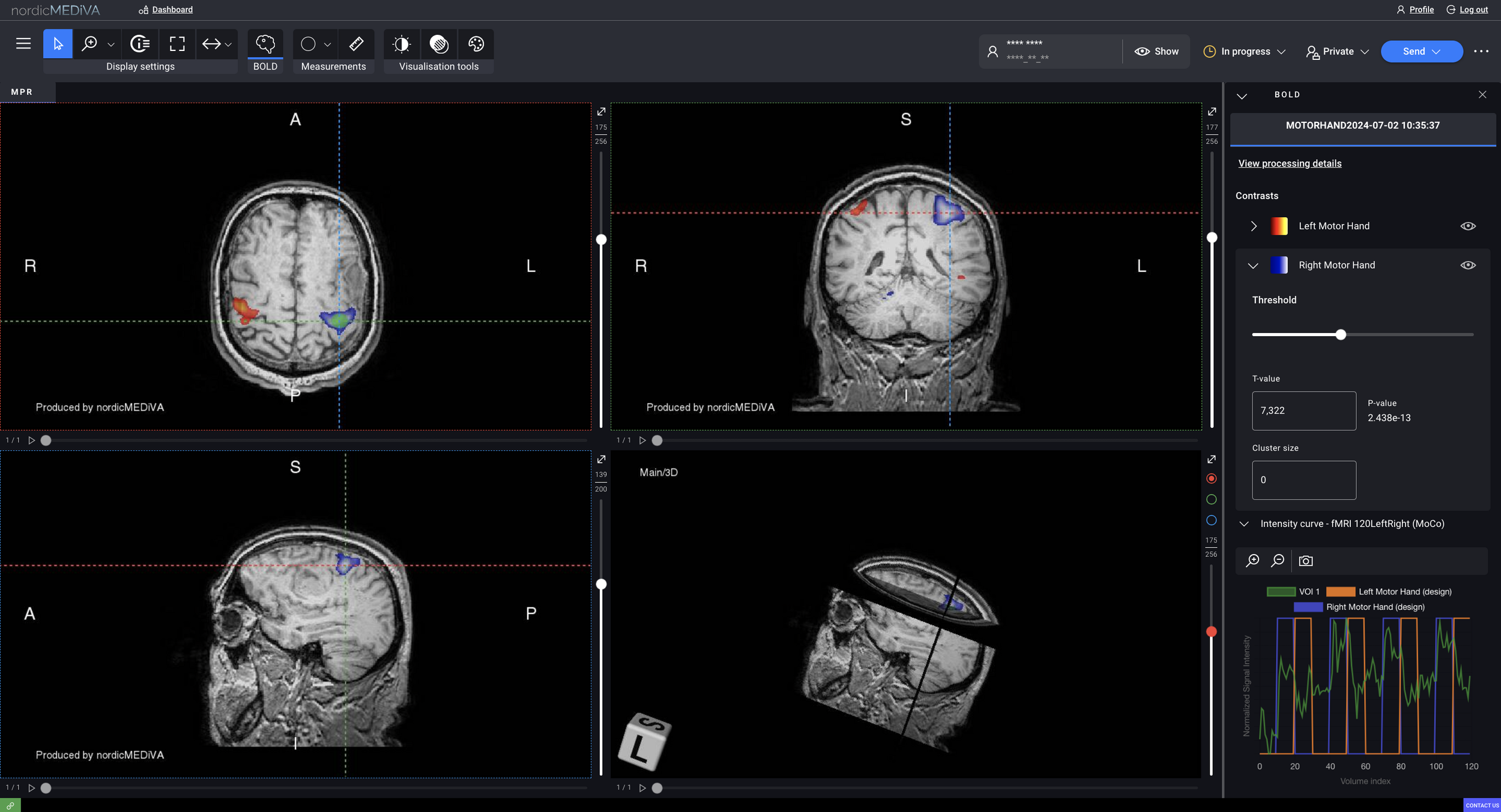Activate the BOLD brain icon
Image resolution: width=1501 pixels, height=812 pixels.
pyautogui.click(x=265, y=44)
